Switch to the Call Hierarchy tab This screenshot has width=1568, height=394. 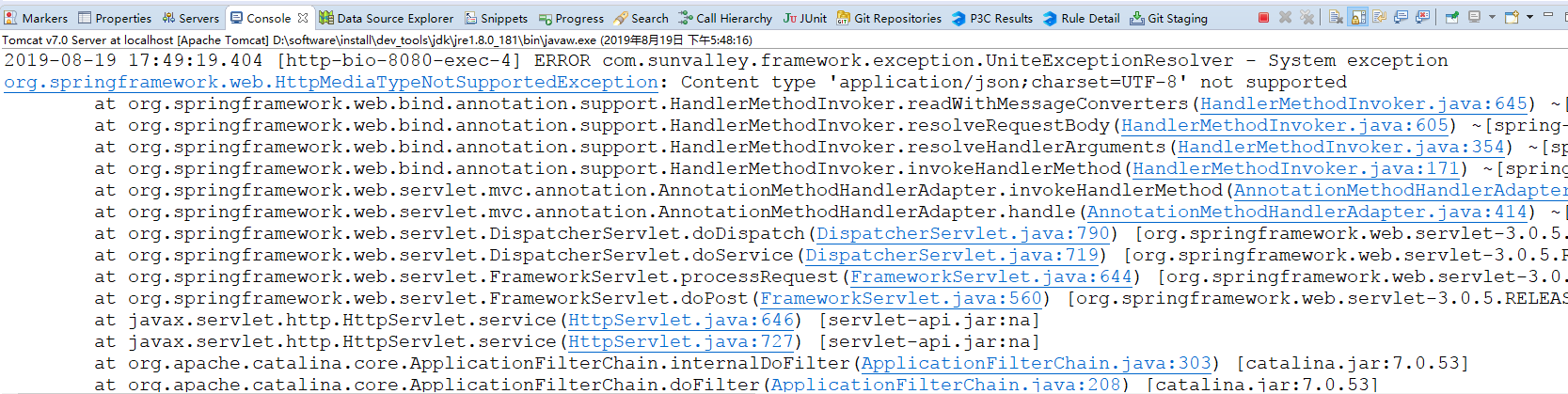click(725, 18)
